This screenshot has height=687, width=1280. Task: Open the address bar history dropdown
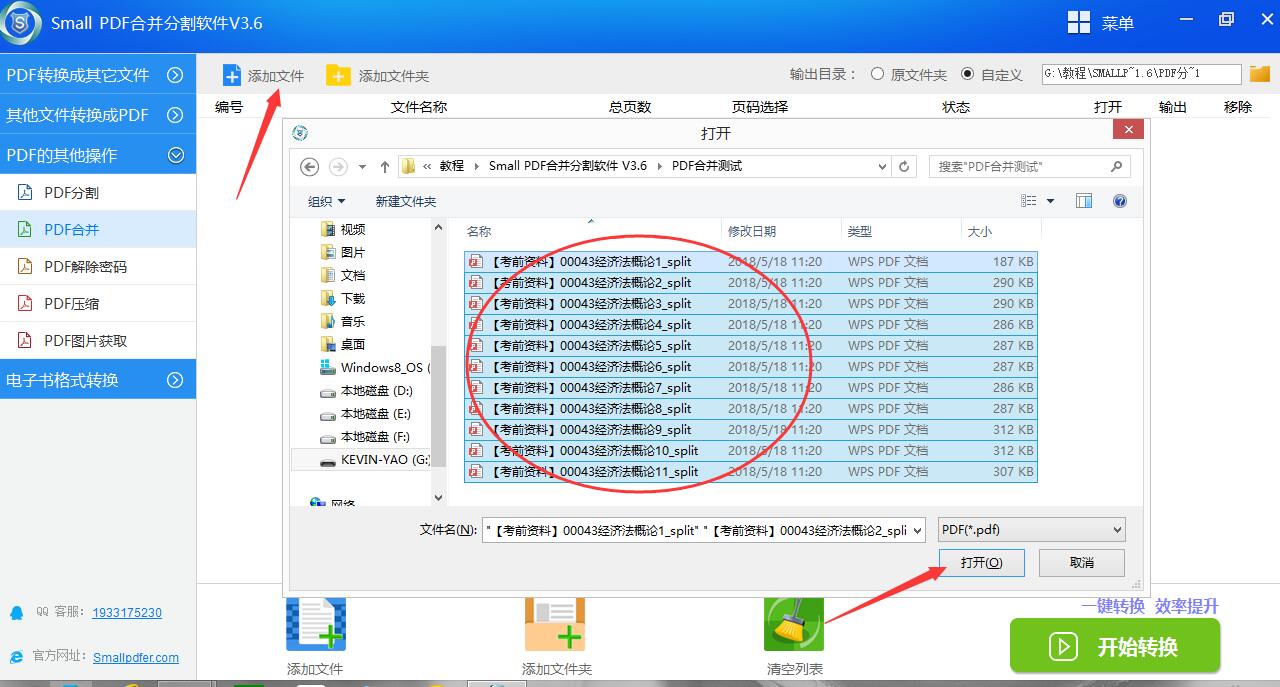click(882, 167)
